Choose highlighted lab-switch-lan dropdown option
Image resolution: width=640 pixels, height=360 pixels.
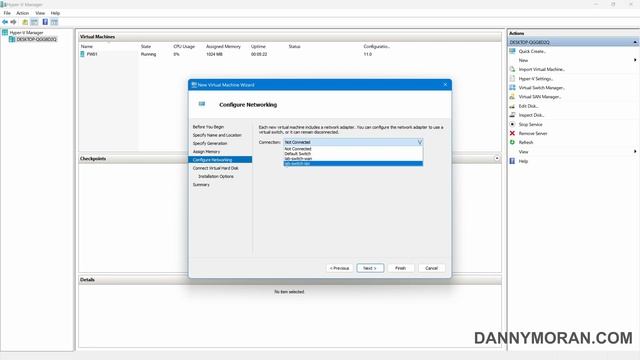pyautogui.click(x=353, y=164)
